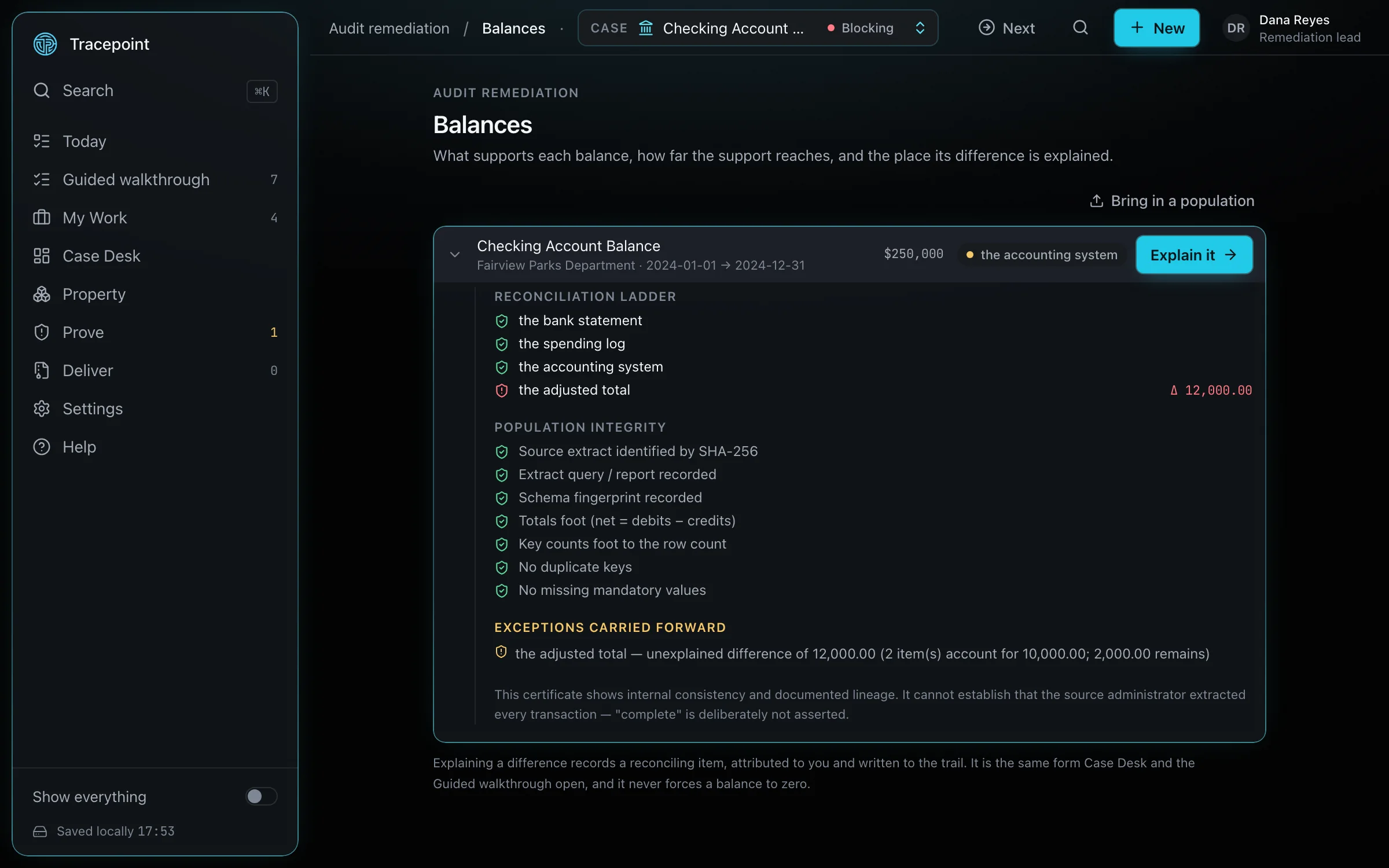
Task: Open Help from the sidebar
Action: (155, 447)
